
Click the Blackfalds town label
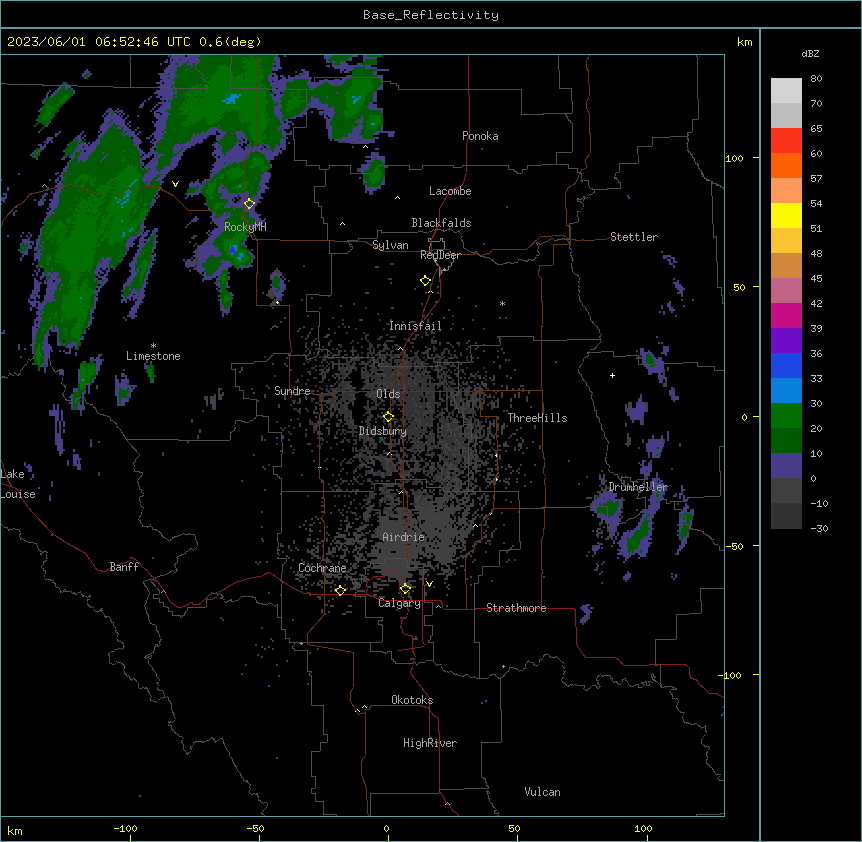[441, 223]
